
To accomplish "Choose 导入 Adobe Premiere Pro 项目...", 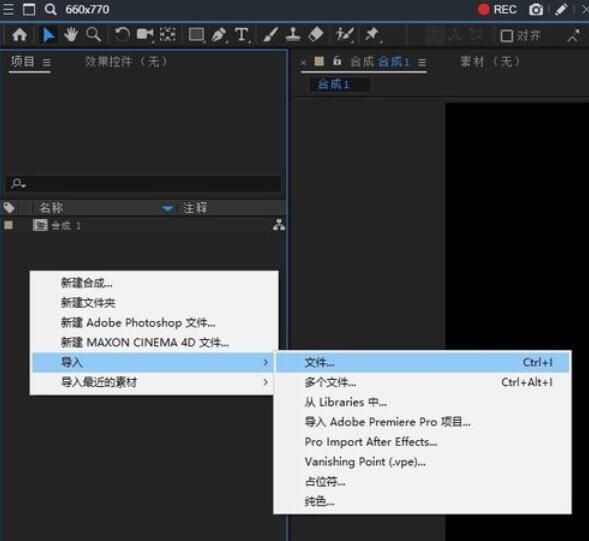I will coord(423,422).
